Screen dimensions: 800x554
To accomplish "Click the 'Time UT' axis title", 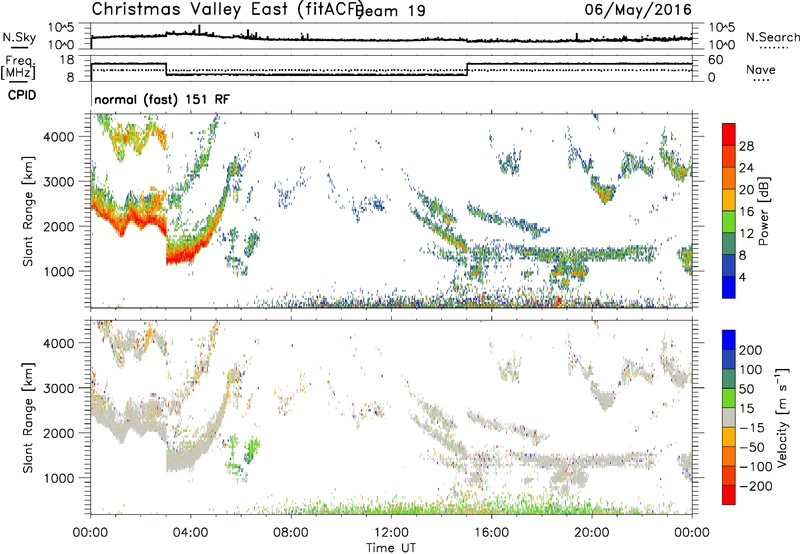I will tap(391, 548).
